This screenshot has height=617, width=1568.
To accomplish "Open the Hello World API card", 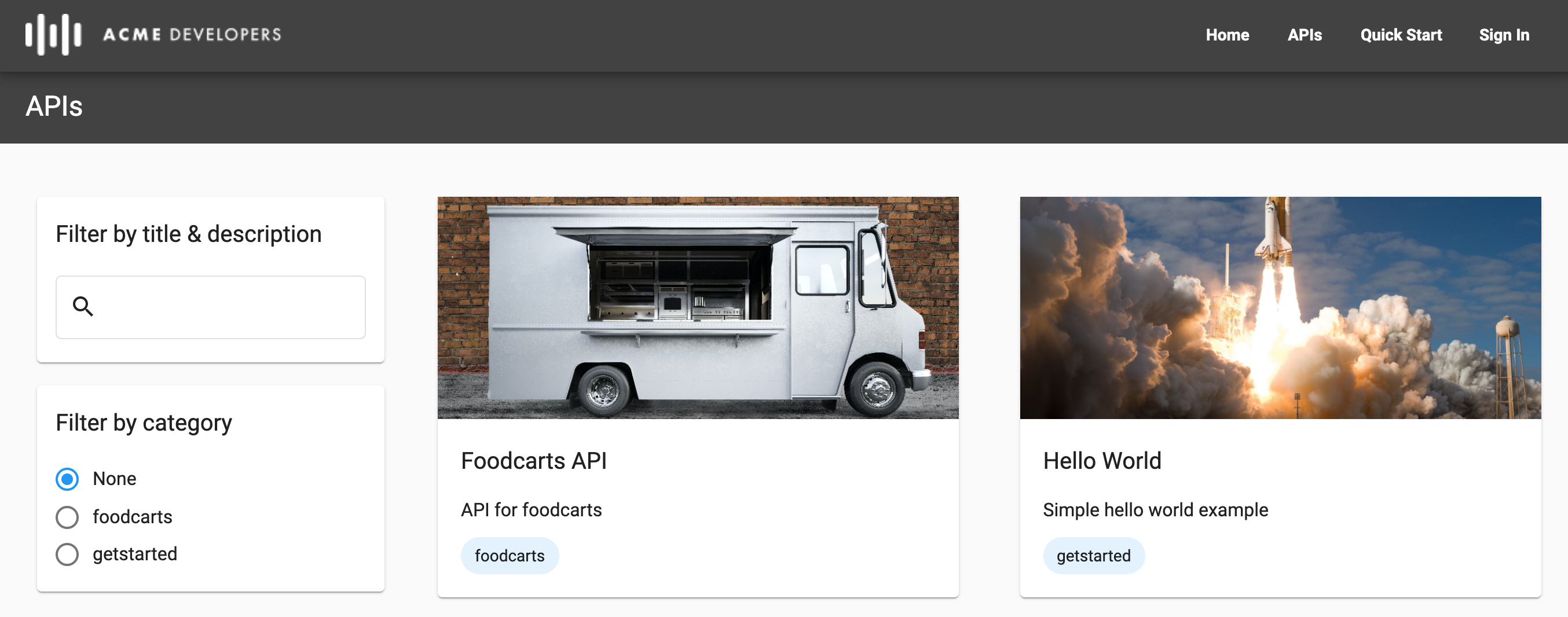I will click(1102, 461).
